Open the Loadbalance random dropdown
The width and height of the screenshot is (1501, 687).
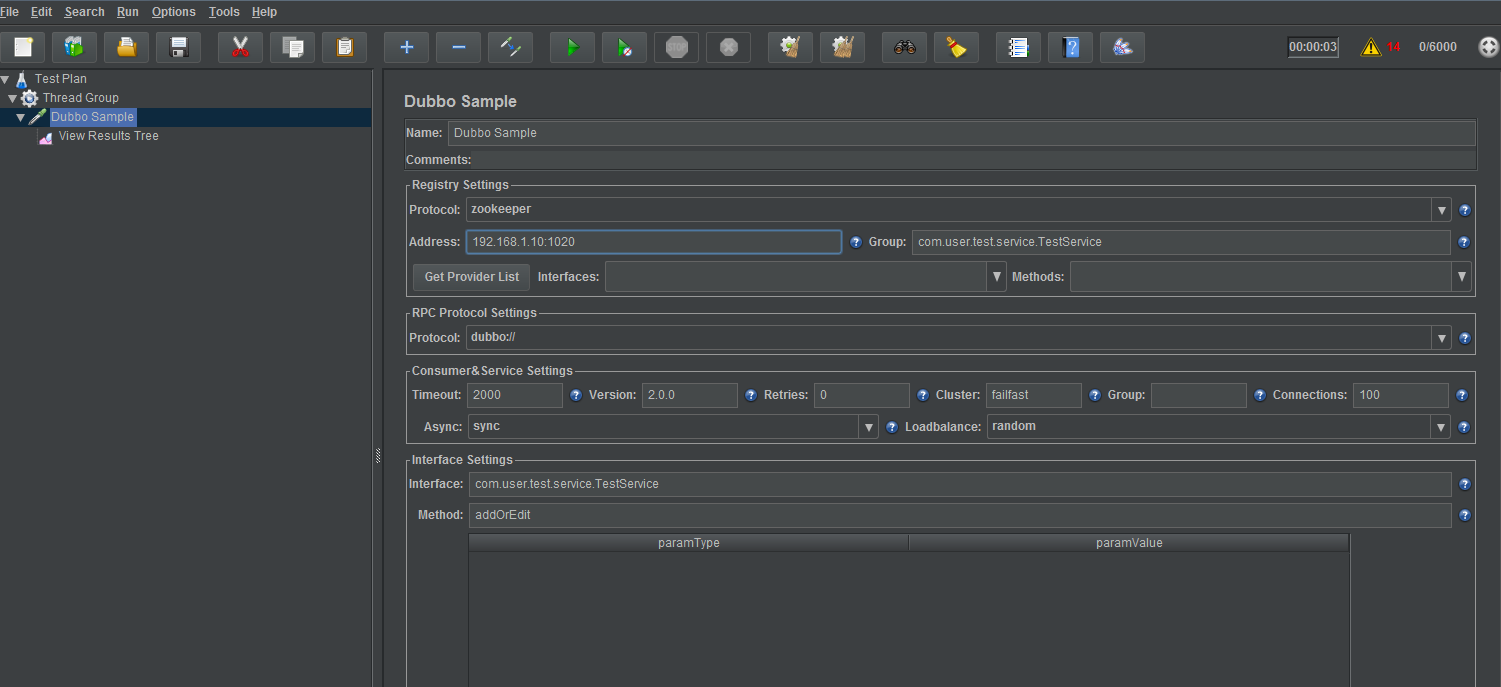pyautogui.click(x=1441, y=427)
